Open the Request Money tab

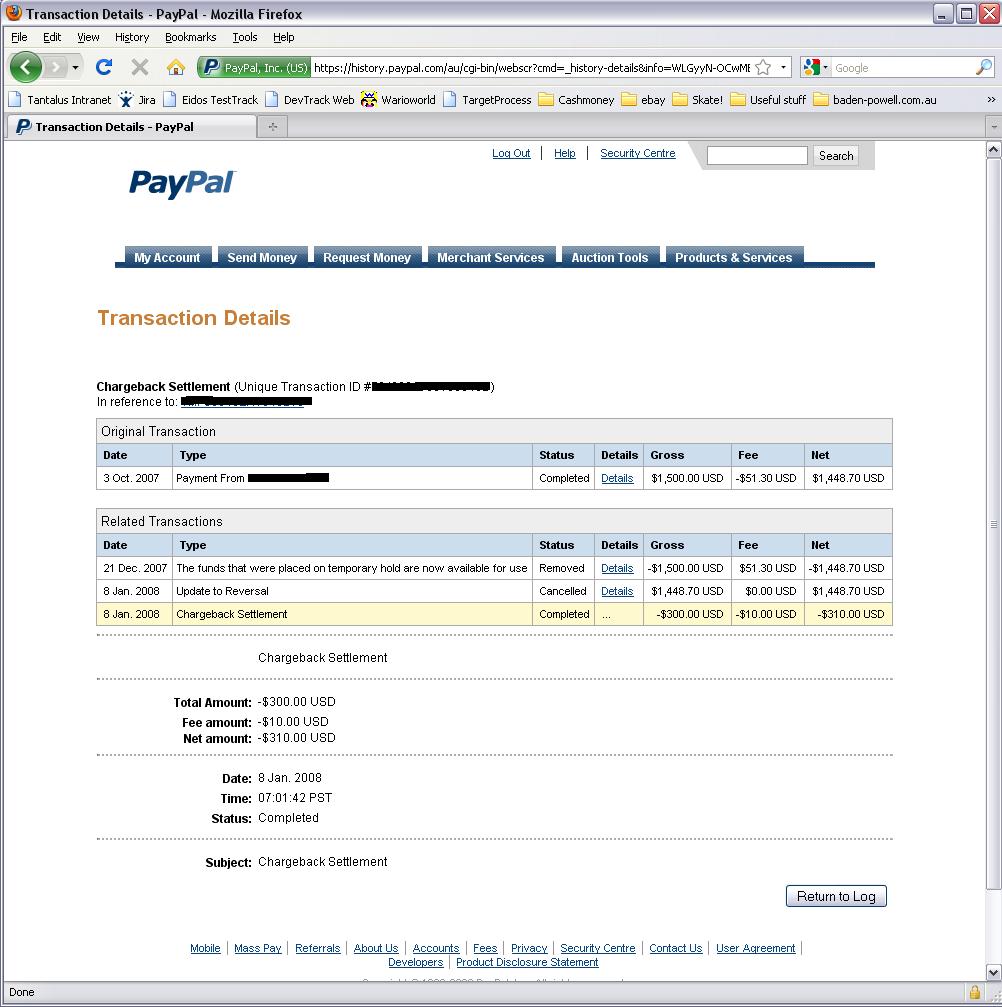(x=367, y=257)
